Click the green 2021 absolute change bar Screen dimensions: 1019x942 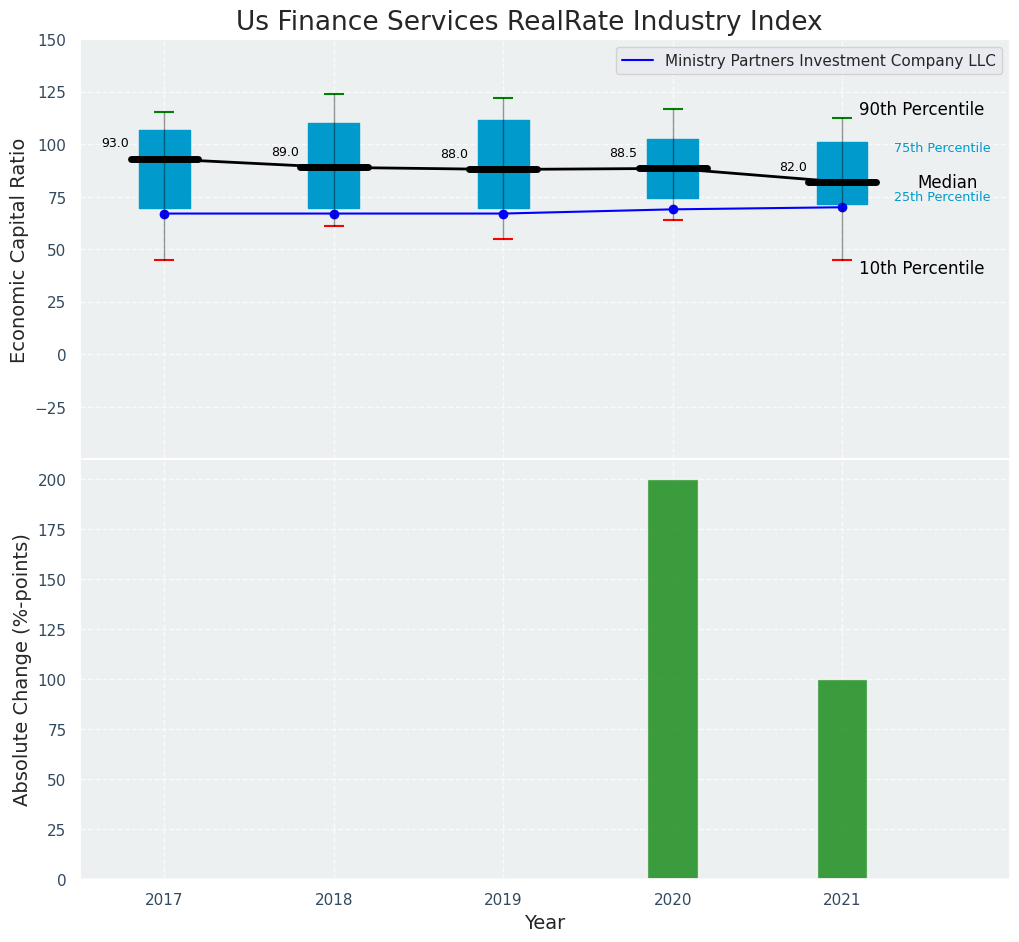coord(841,779)
